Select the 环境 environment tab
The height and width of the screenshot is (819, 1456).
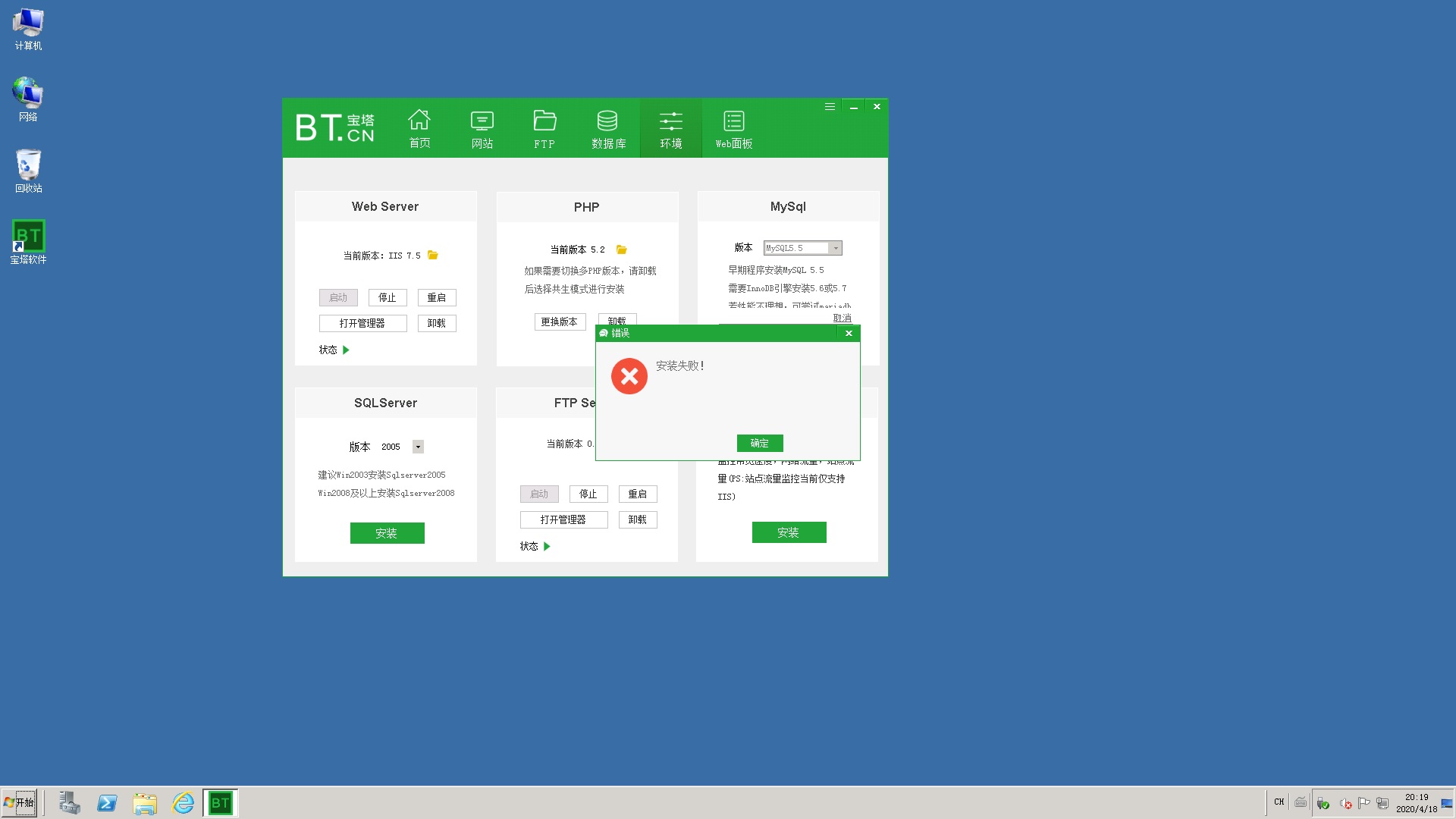pyautogui.click(x=671, y=128)
